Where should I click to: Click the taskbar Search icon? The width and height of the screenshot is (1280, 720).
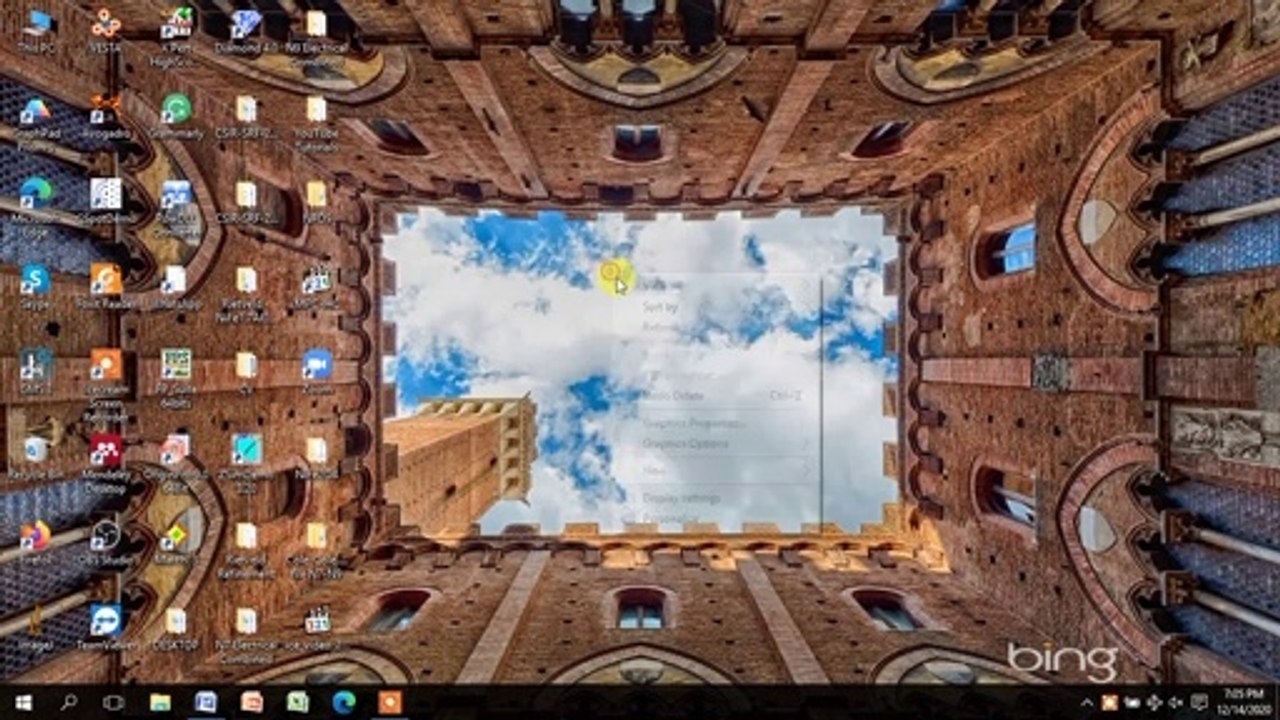pyautogui.click(x=69, y=702)
